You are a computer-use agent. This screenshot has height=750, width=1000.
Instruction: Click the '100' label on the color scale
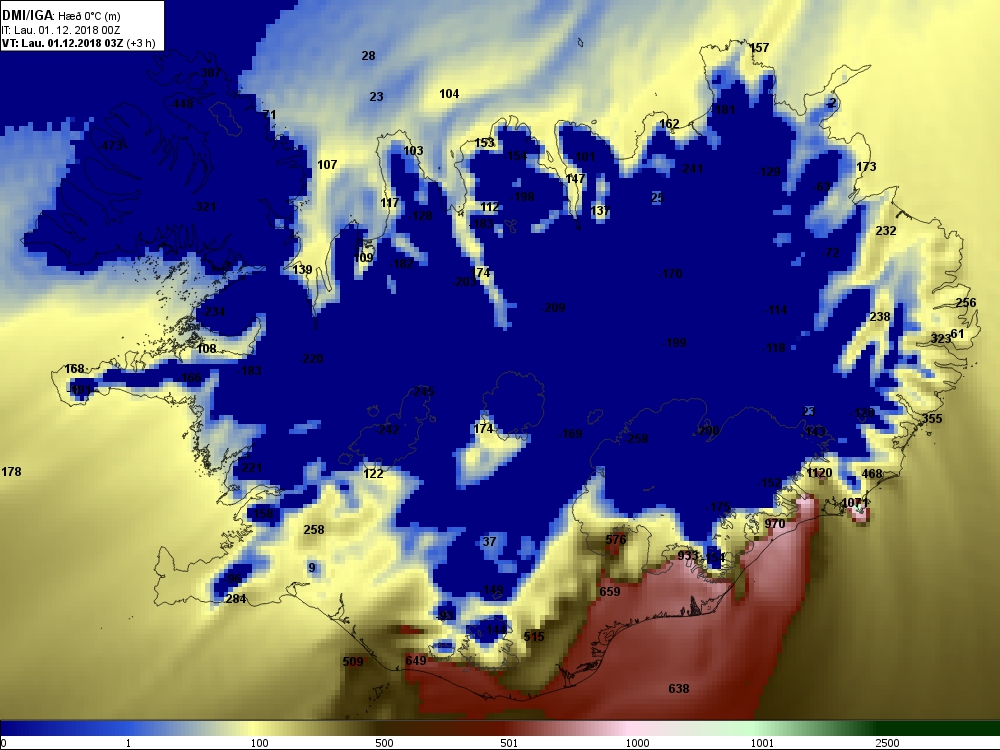pyautogui.click(x=260, y=743)
